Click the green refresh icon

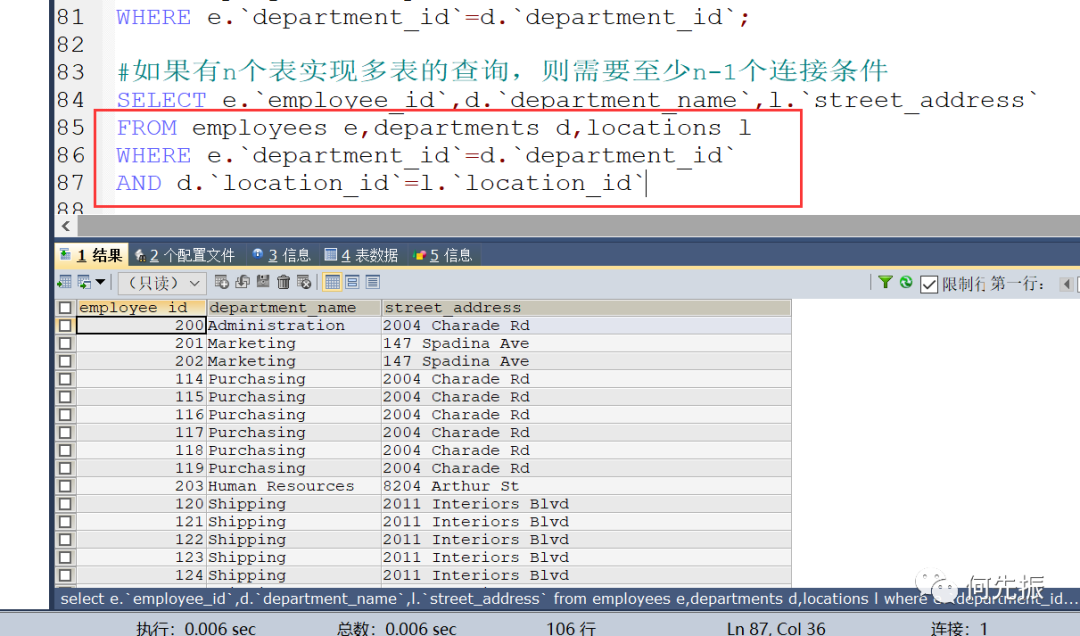click(x=906, y=282)
